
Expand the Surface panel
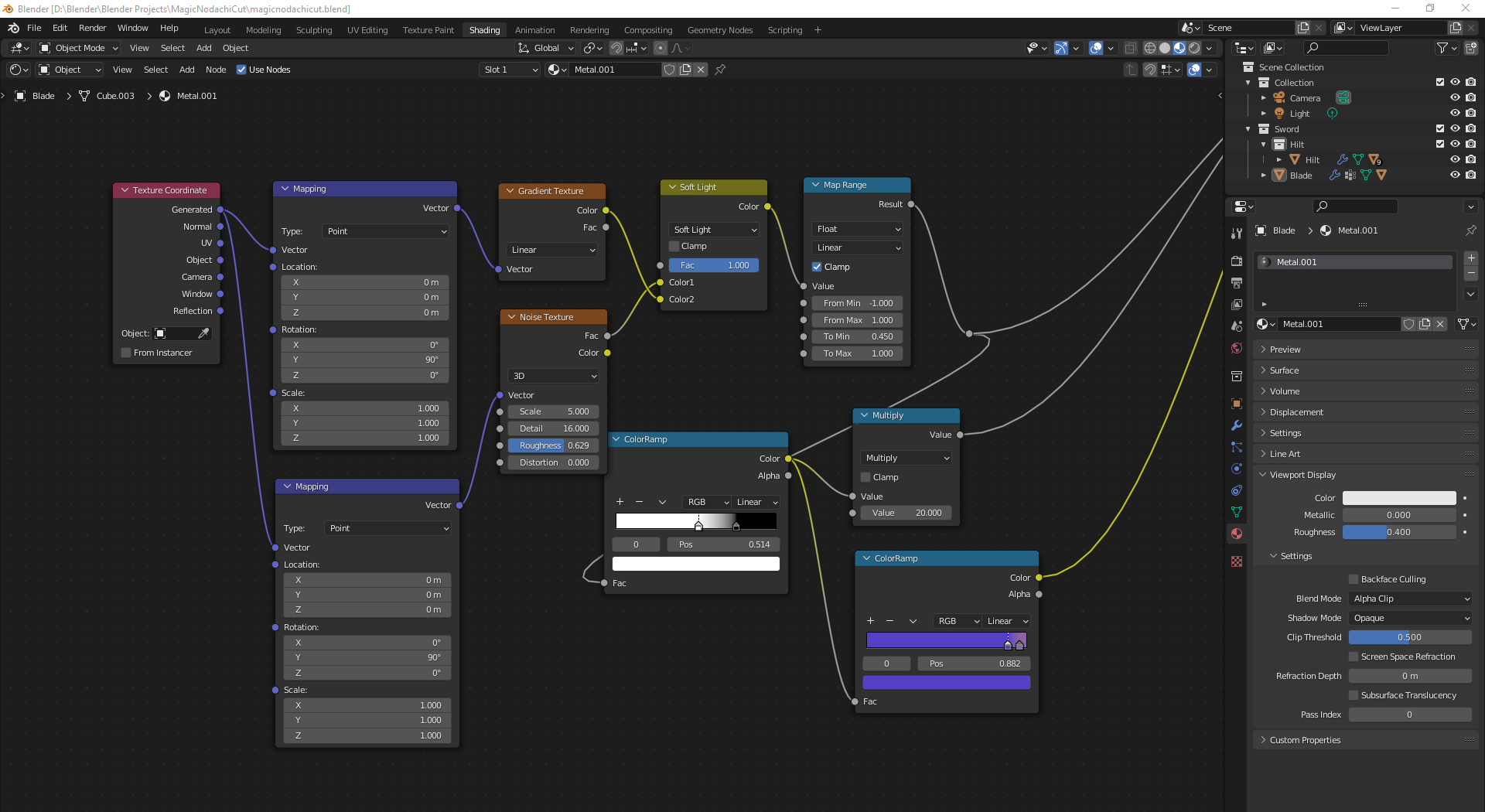coord(1284,370)
